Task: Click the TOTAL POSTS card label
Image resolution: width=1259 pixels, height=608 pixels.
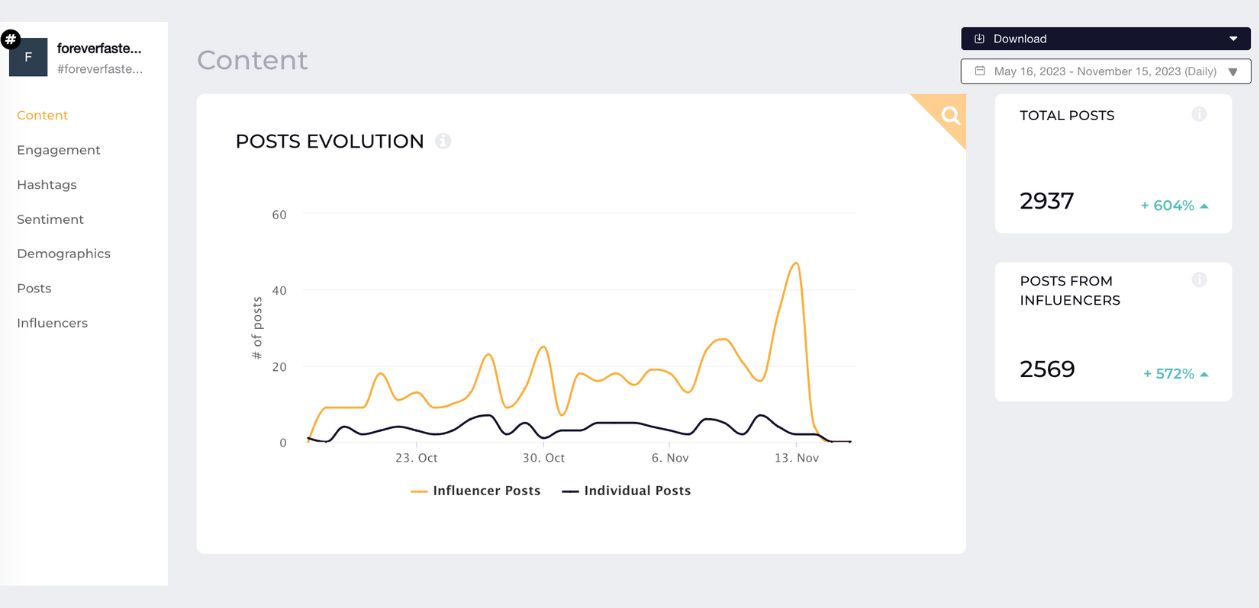Action: (x=1067, y=115)
